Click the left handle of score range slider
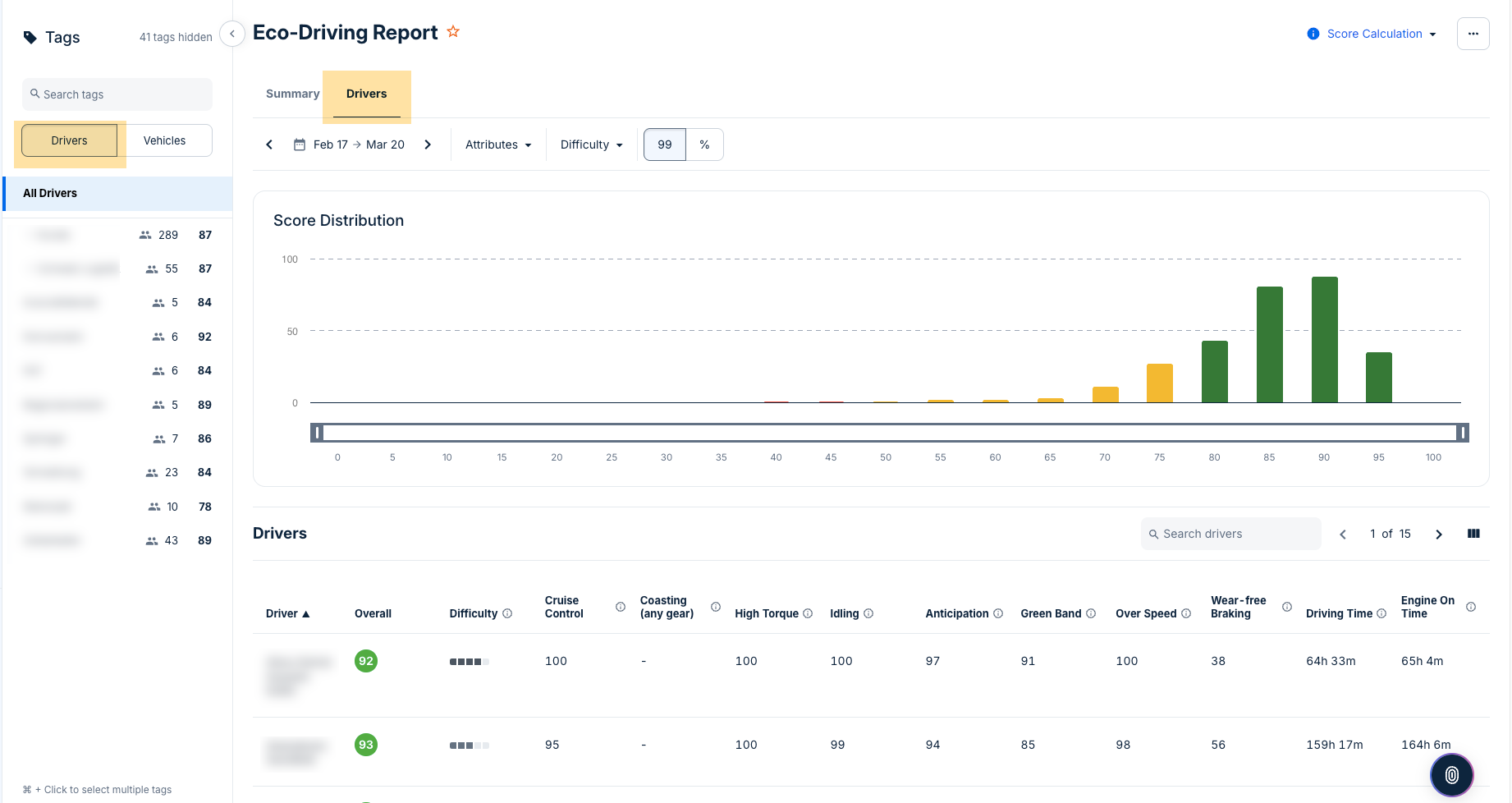Image resolution: width=1512 pixels, height=803 pixels. tap(318, 433)
